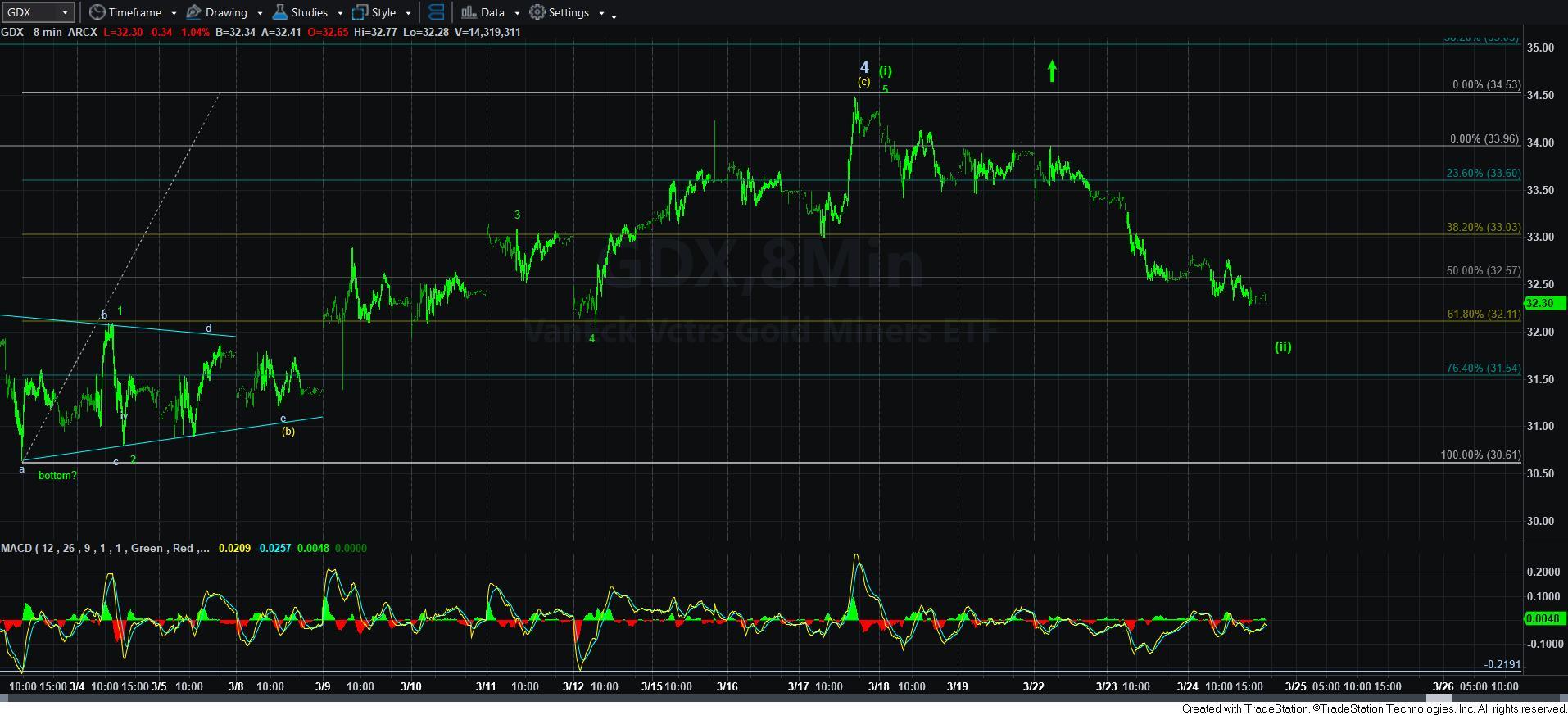Select the 61.80% (32.11) Fibonacci label
The width and height of the screenshot is (1568, 715).
1484,314
